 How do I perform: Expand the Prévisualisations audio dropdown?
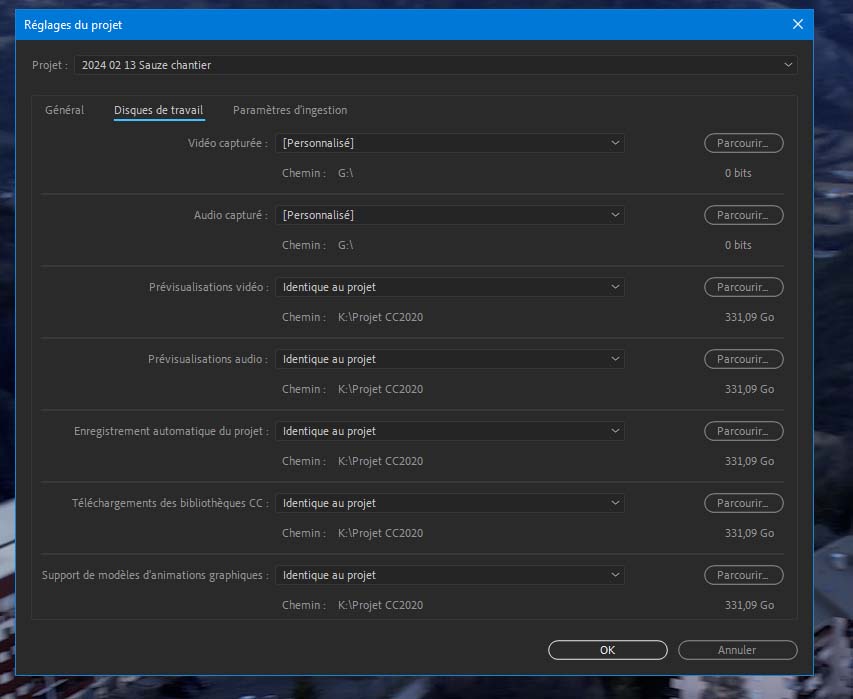449,359
